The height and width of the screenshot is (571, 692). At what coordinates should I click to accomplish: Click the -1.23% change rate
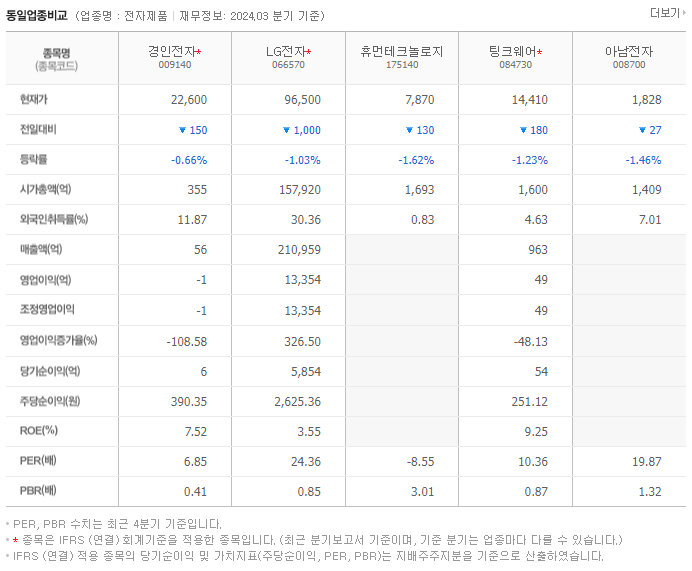530,160
